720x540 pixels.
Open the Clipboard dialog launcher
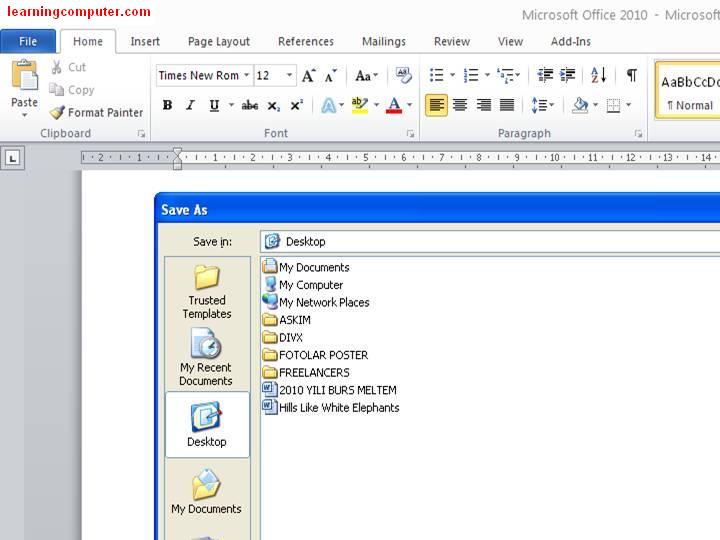tap(141, 134)
